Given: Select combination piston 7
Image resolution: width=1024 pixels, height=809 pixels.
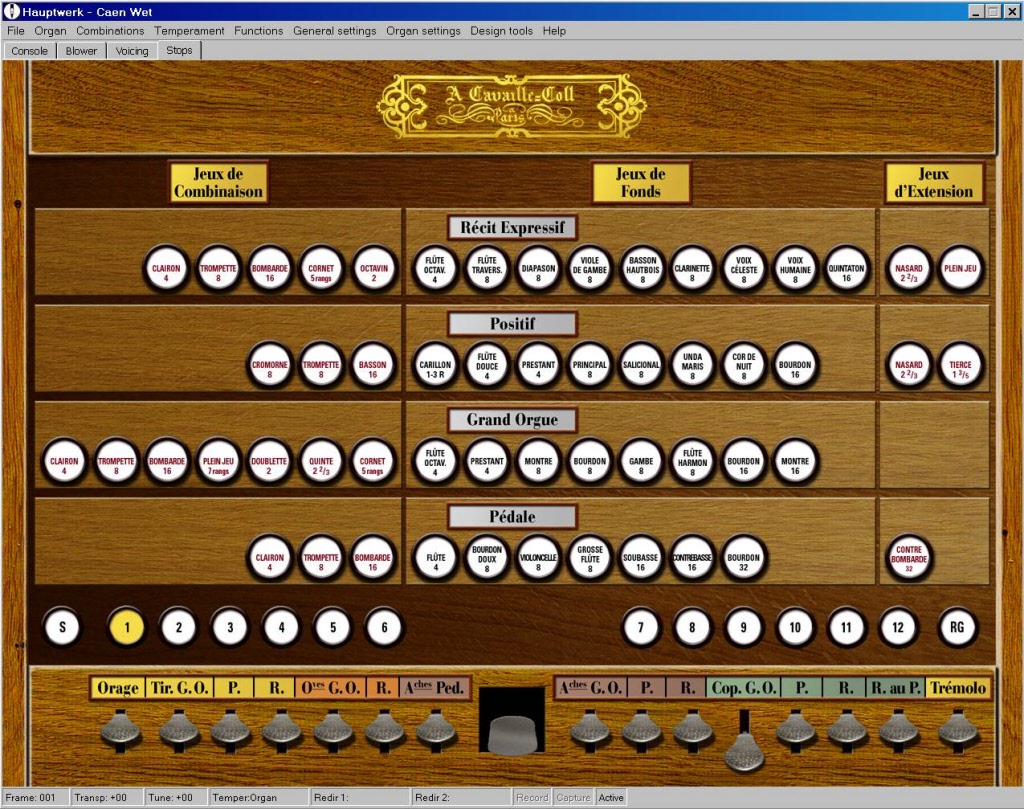Looking at the screenshot, I should 641,627.
